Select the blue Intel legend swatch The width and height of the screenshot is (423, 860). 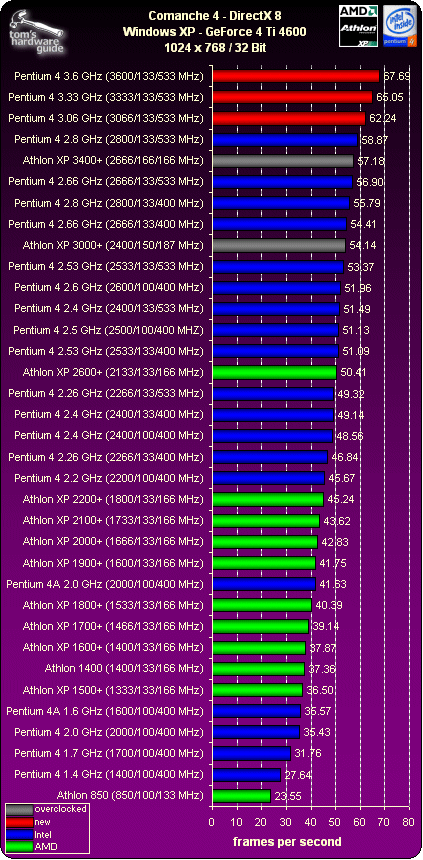click(19, 834)
